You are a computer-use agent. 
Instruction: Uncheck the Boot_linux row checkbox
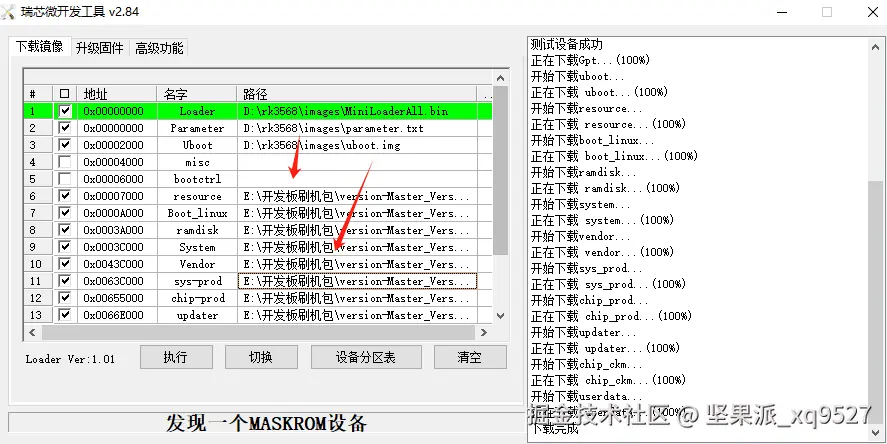click(x=65, y=213)
